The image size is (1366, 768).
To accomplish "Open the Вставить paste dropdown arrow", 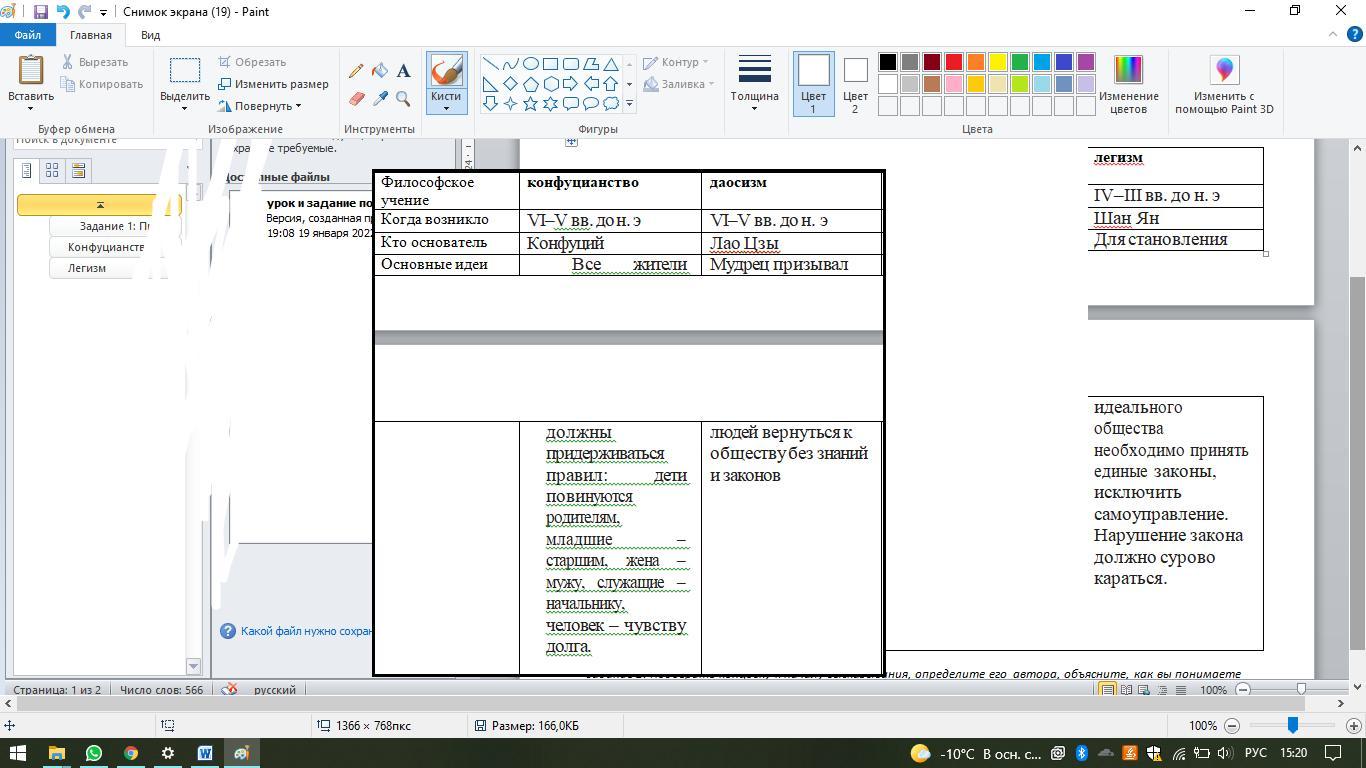I will 30,108.
